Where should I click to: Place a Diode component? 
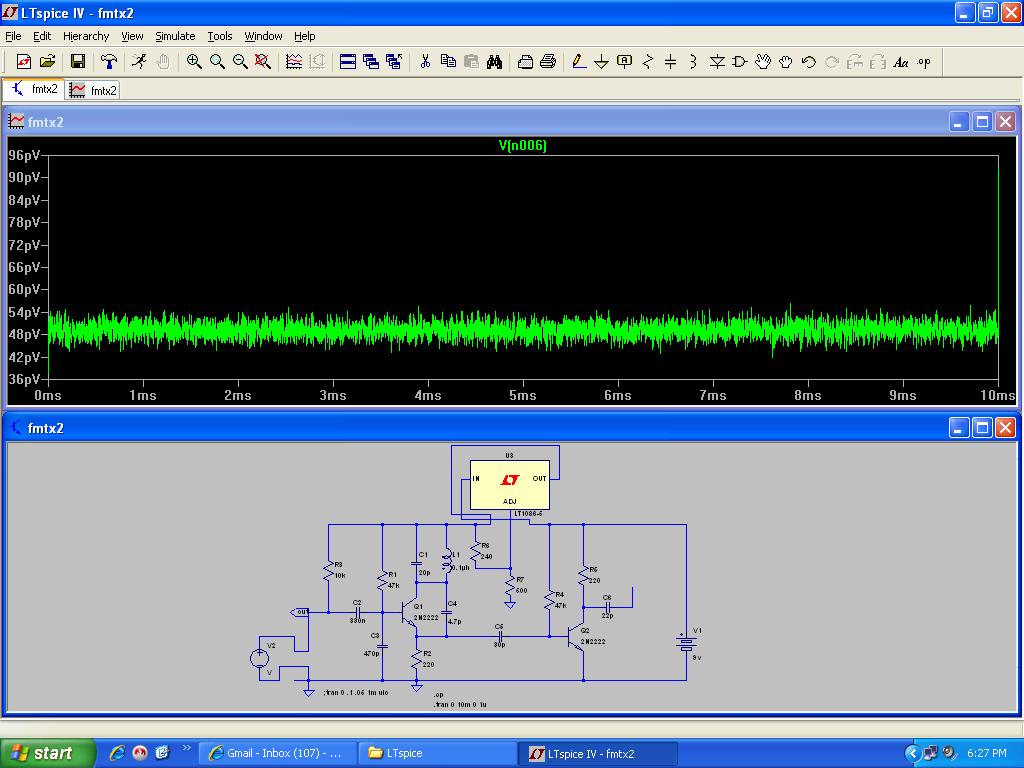coord(717,61)
